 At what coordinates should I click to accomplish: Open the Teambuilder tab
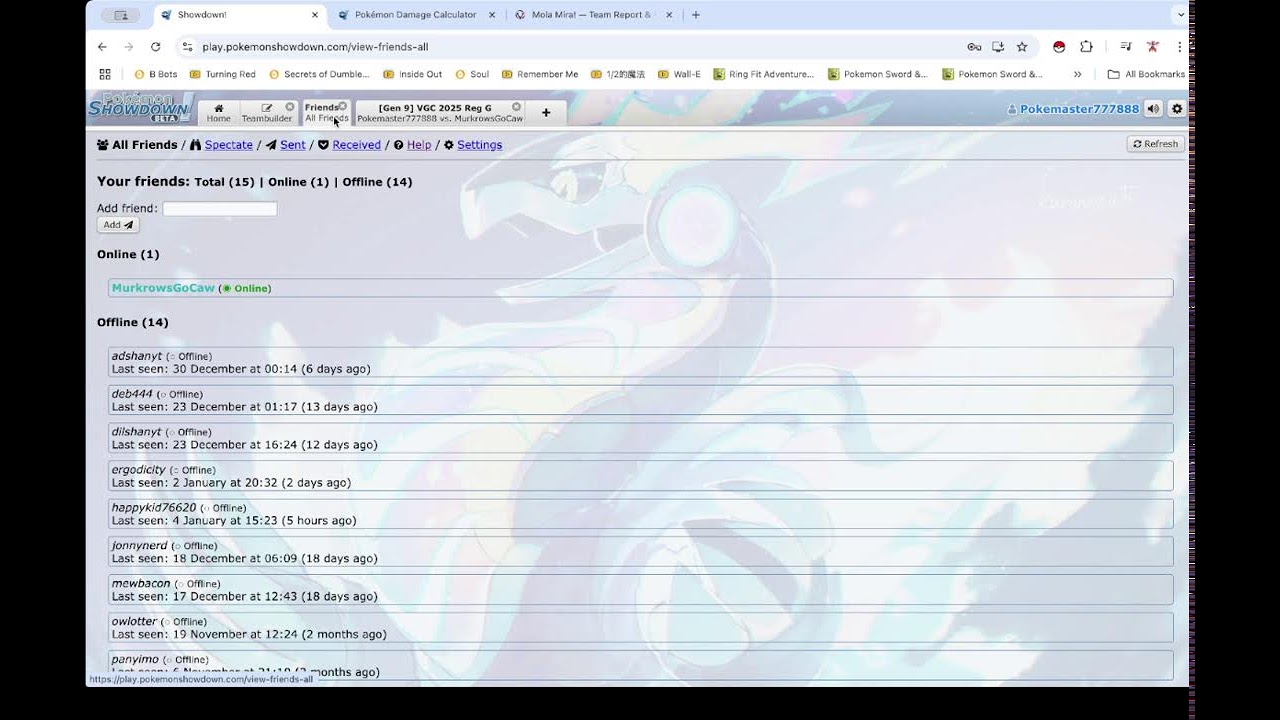tap(266, 113)
